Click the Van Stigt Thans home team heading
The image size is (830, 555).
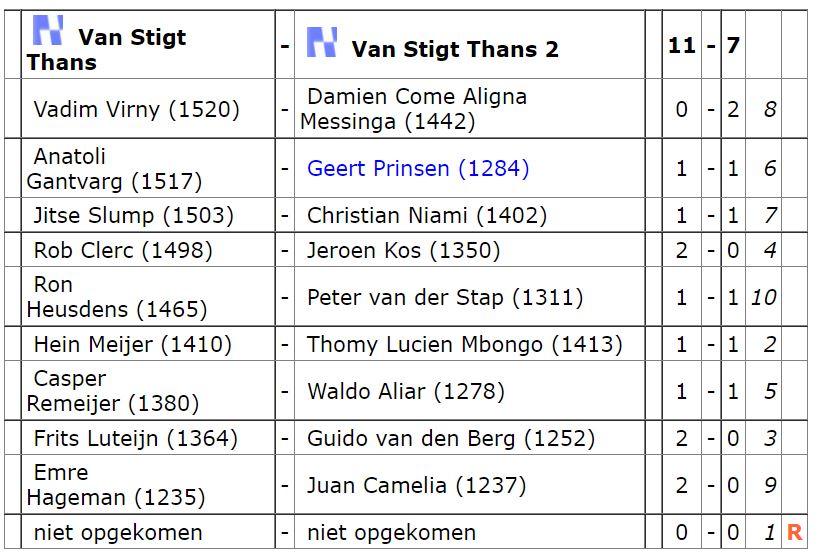point(106,49)
